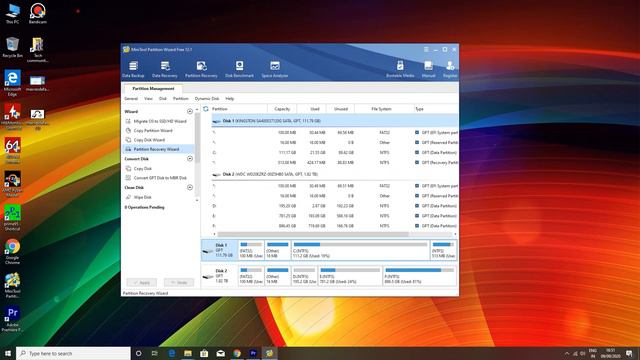This screenshot has width=640, height=360.
Task: Click the Register toolbar icon
Action: [450, 69]
